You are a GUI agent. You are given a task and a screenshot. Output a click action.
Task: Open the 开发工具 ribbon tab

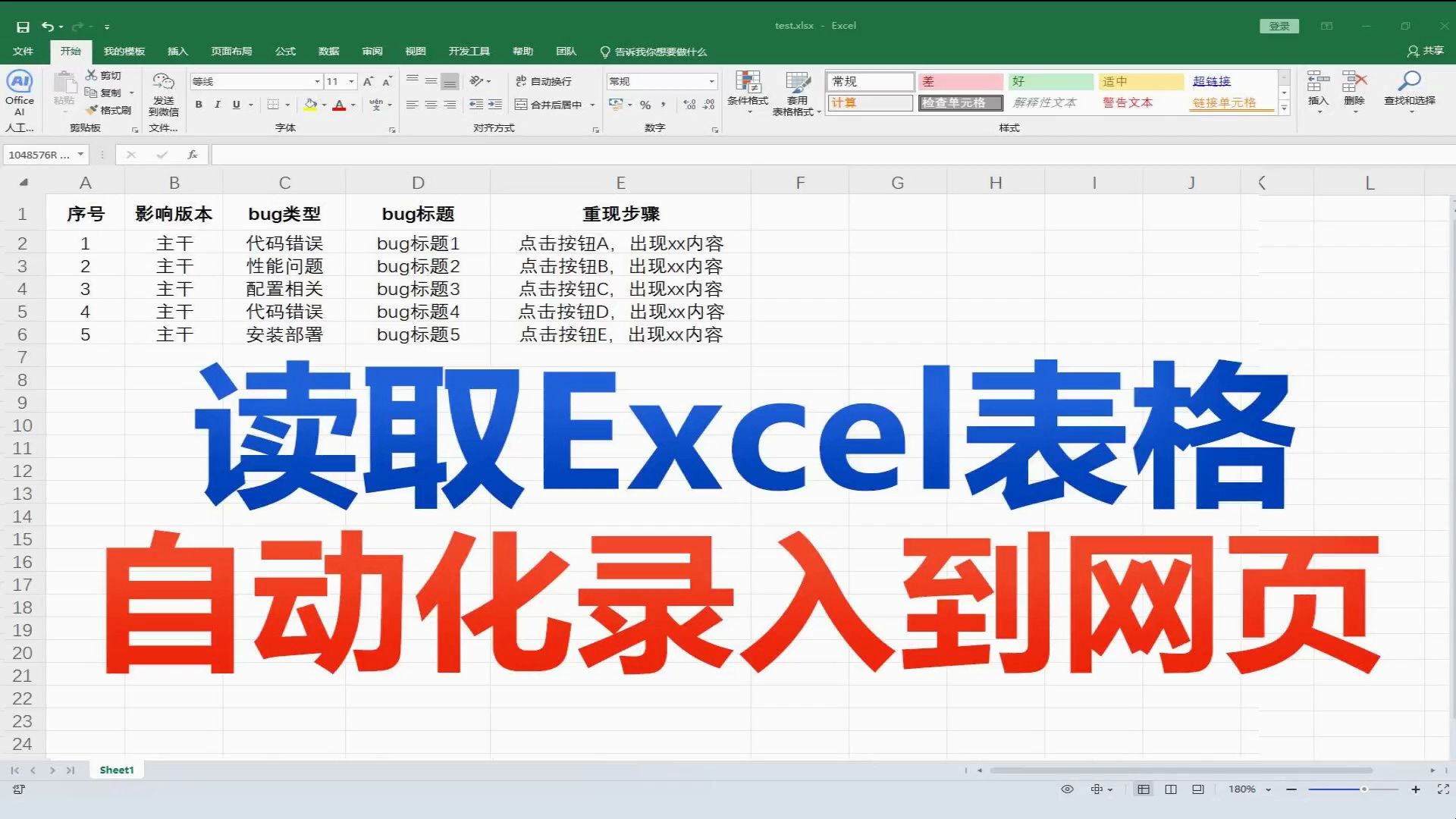point(471,52)
